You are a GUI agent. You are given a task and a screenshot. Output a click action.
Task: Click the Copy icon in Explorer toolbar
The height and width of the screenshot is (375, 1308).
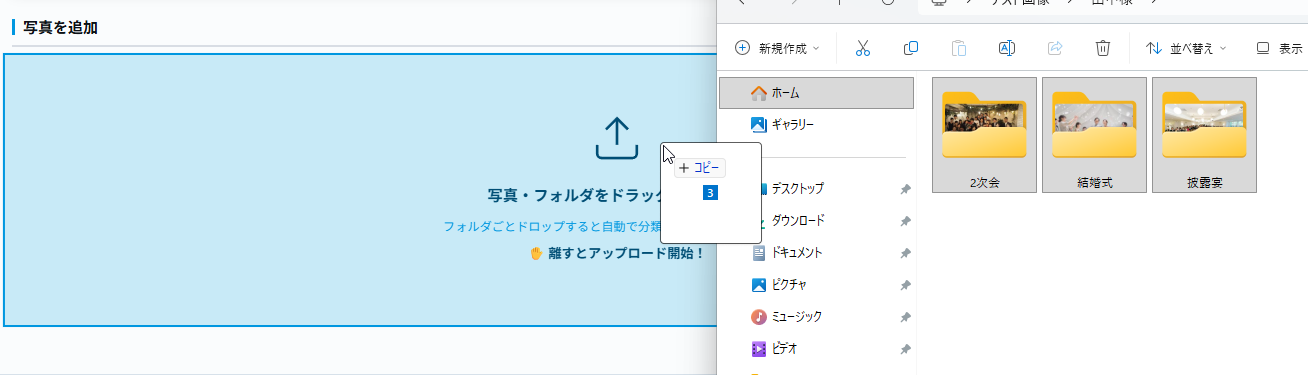tap(911, 48)
